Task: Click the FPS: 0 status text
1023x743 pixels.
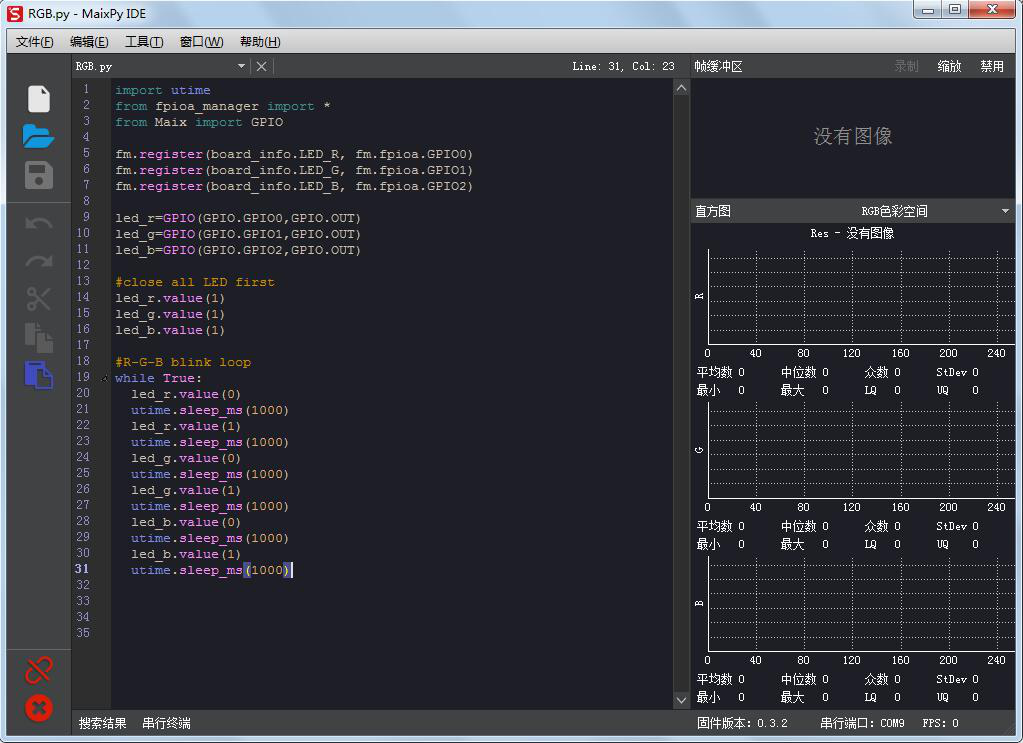Action: click(940, 723)
